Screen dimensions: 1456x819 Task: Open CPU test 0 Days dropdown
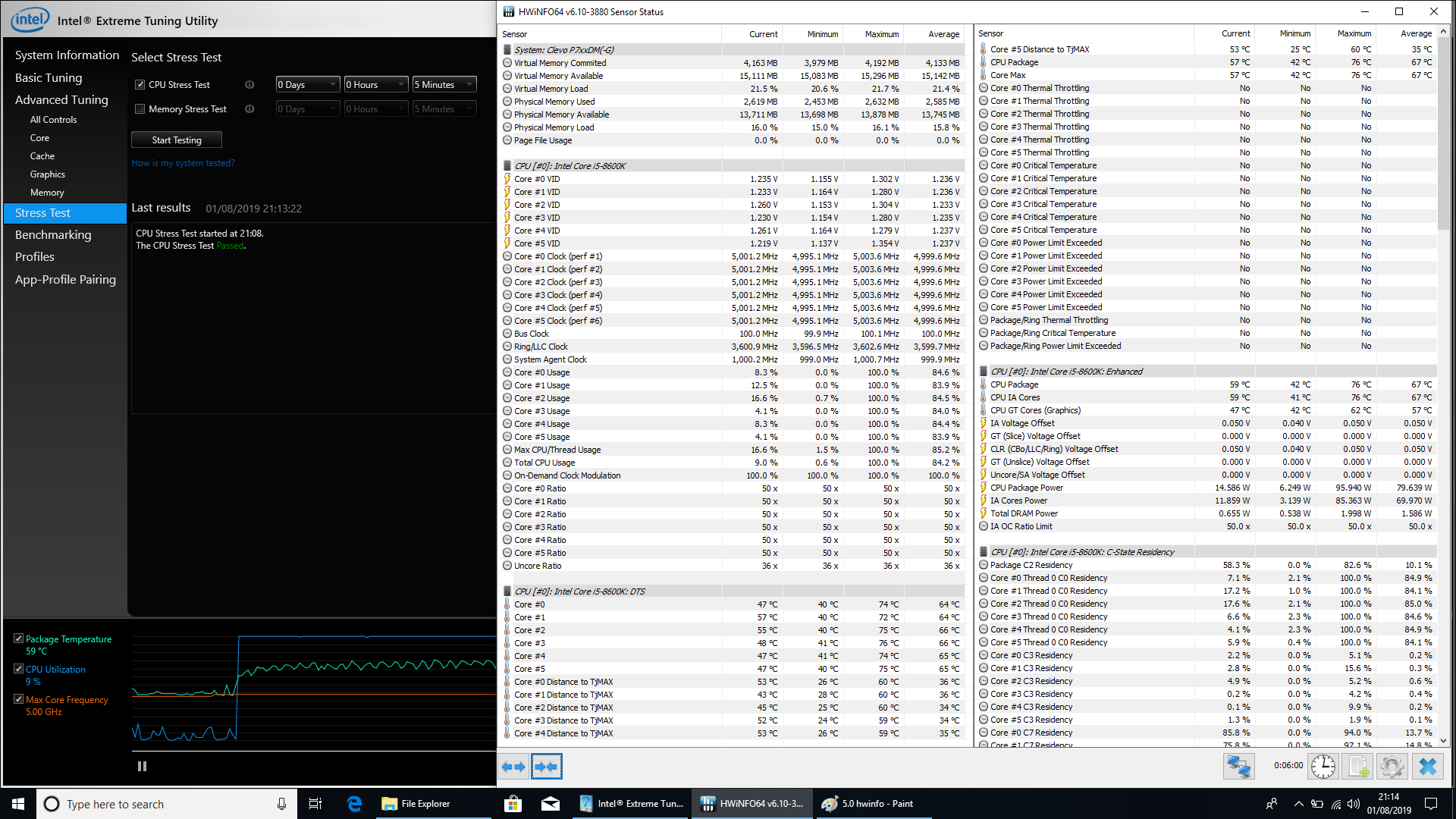[307, 85]
